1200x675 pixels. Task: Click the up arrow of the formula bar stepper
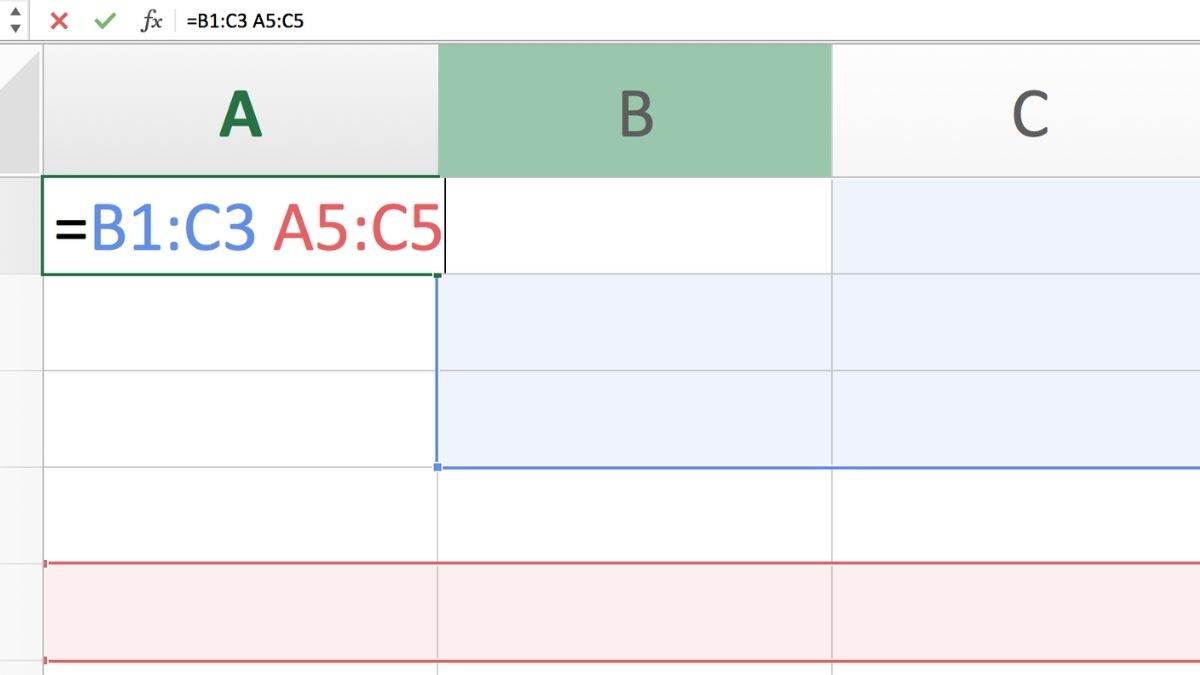[x=14, y=12]
